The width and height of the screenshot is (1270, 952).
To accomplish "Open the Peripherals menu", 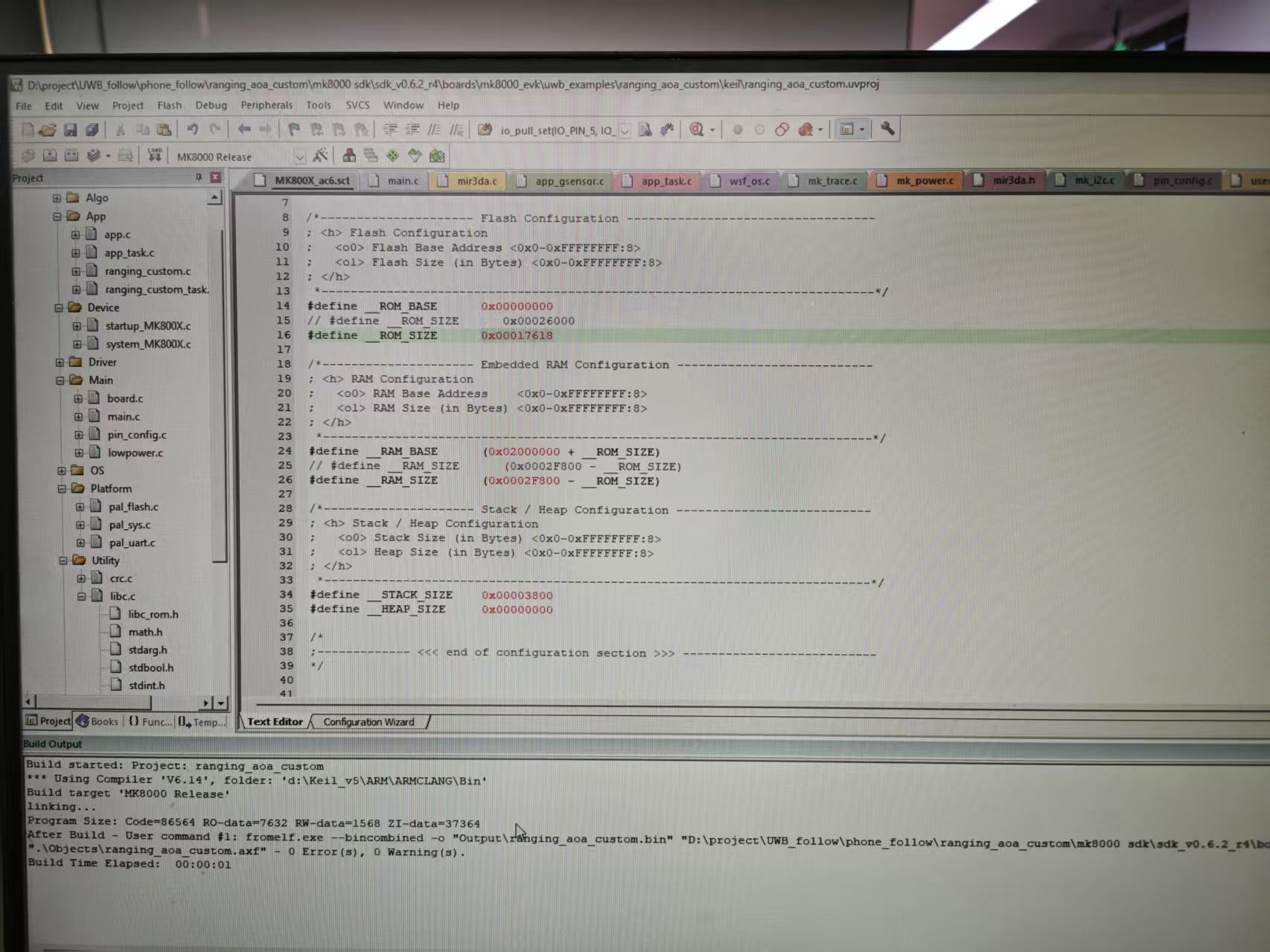I will pyautogui.click(x=267, y=105).
